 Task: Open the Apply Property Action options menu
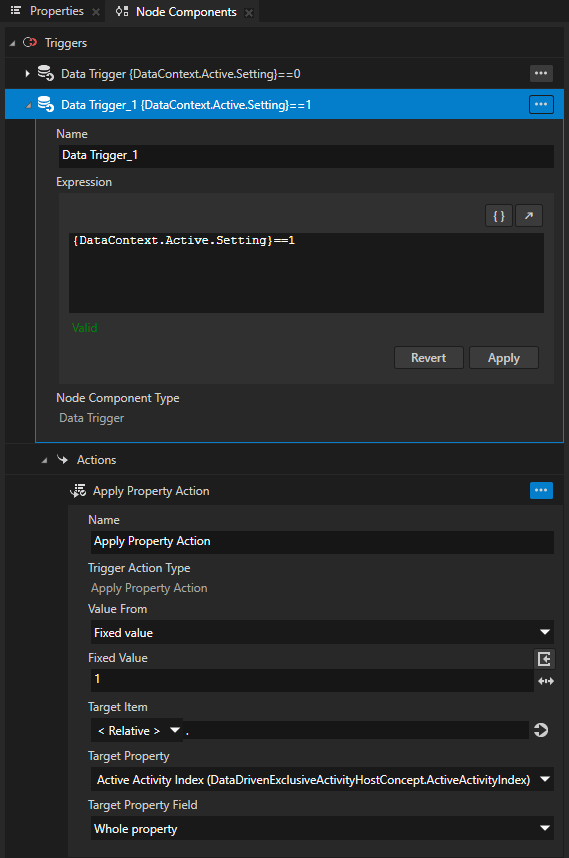(541, 490)
